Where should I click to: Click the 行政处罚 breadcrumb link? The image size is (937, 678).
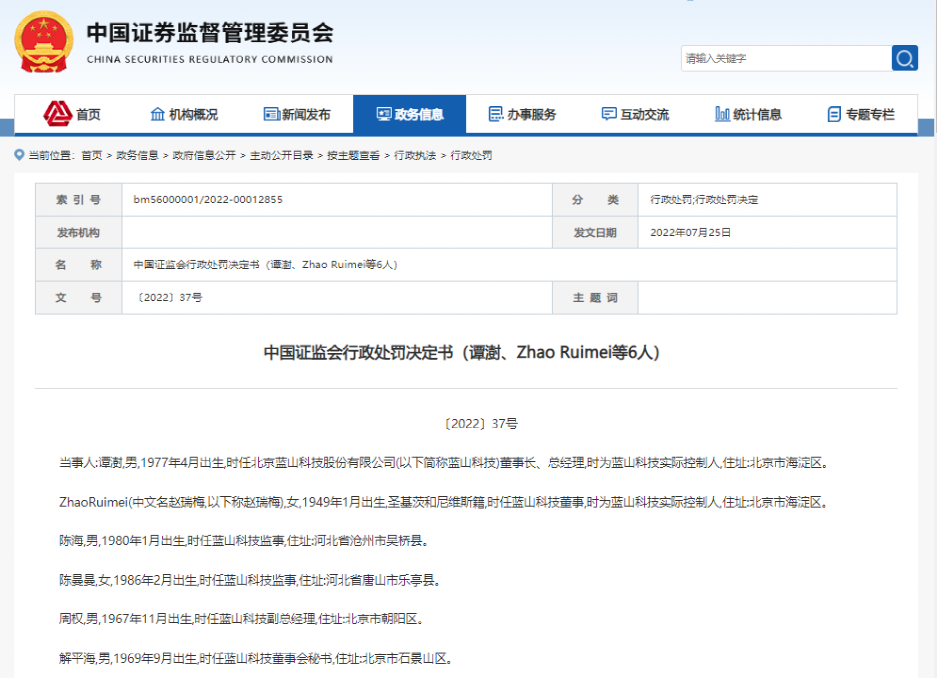click(x=470, y=155)
